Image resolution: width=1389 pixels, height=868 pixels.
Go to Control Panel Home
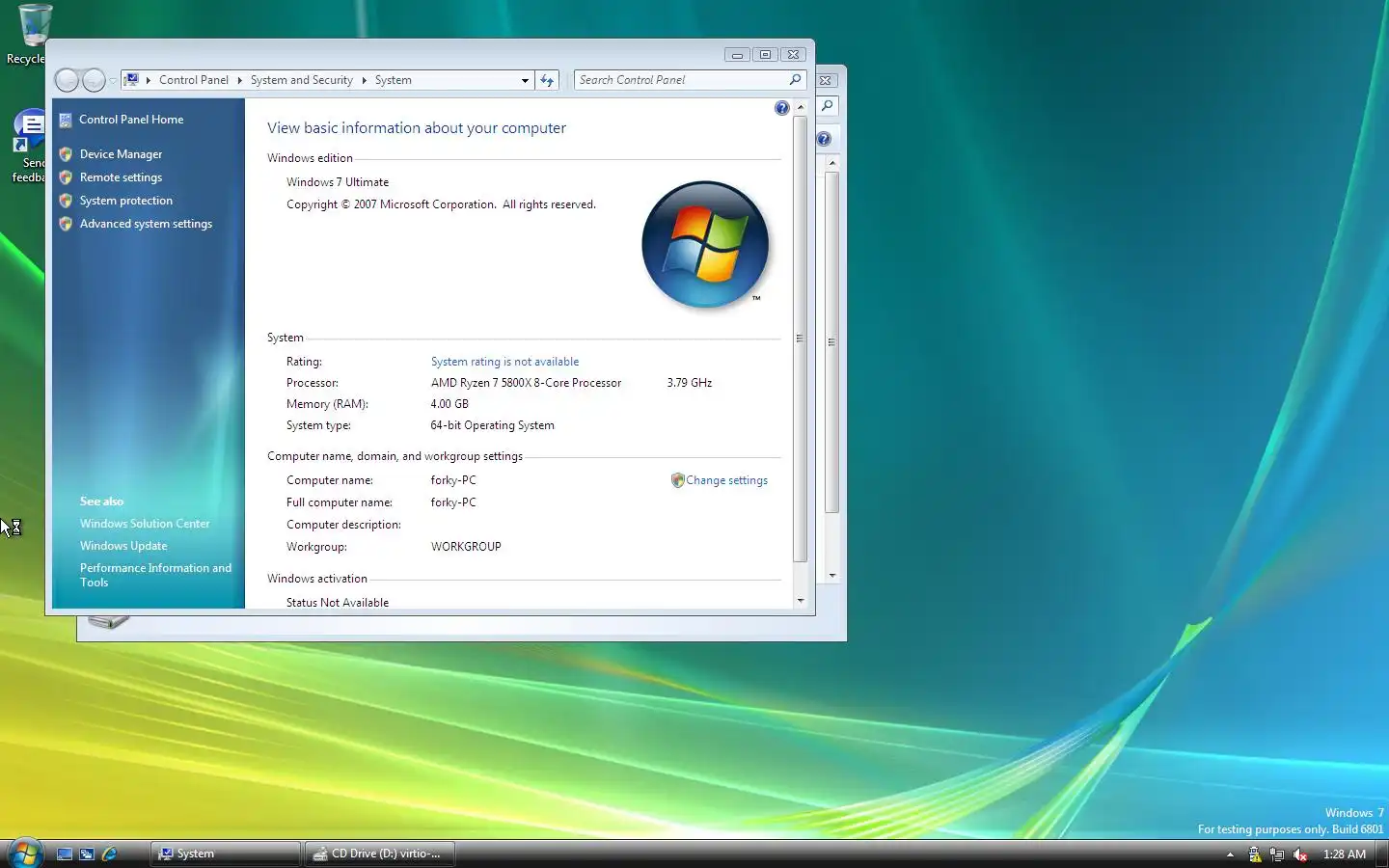(x=131, y=120)
